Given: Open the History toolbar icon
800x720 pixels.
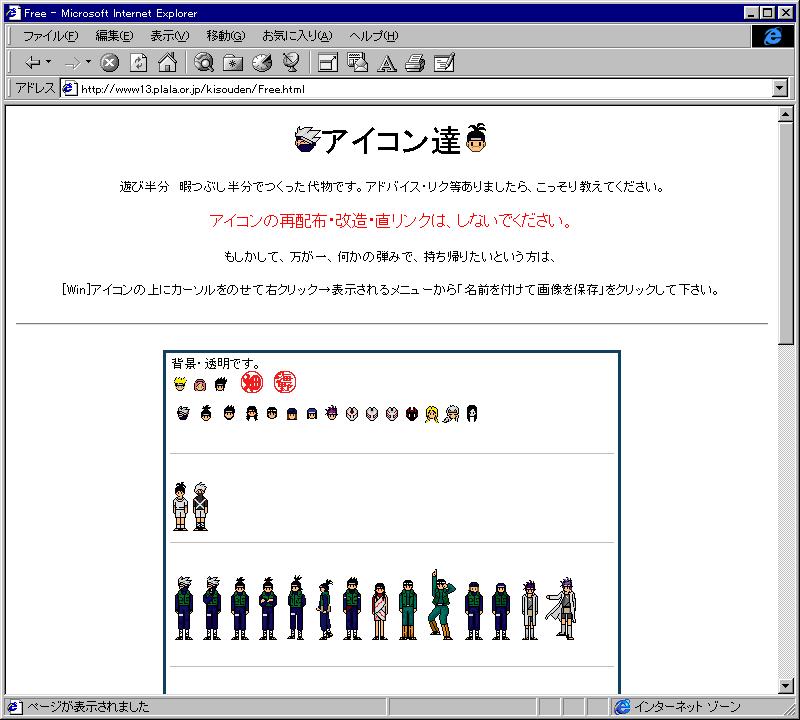Looking at the screenshot, I should point(262,63).
